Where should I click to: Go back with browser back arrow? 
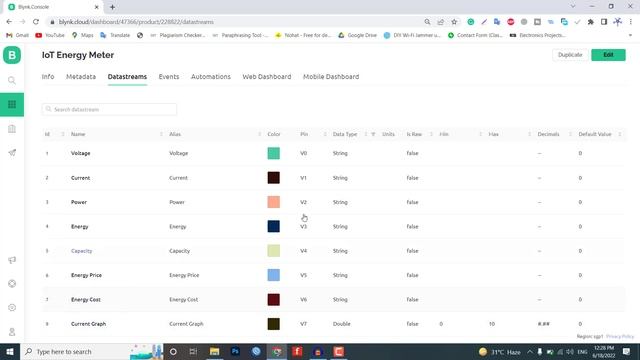(9, 22)
